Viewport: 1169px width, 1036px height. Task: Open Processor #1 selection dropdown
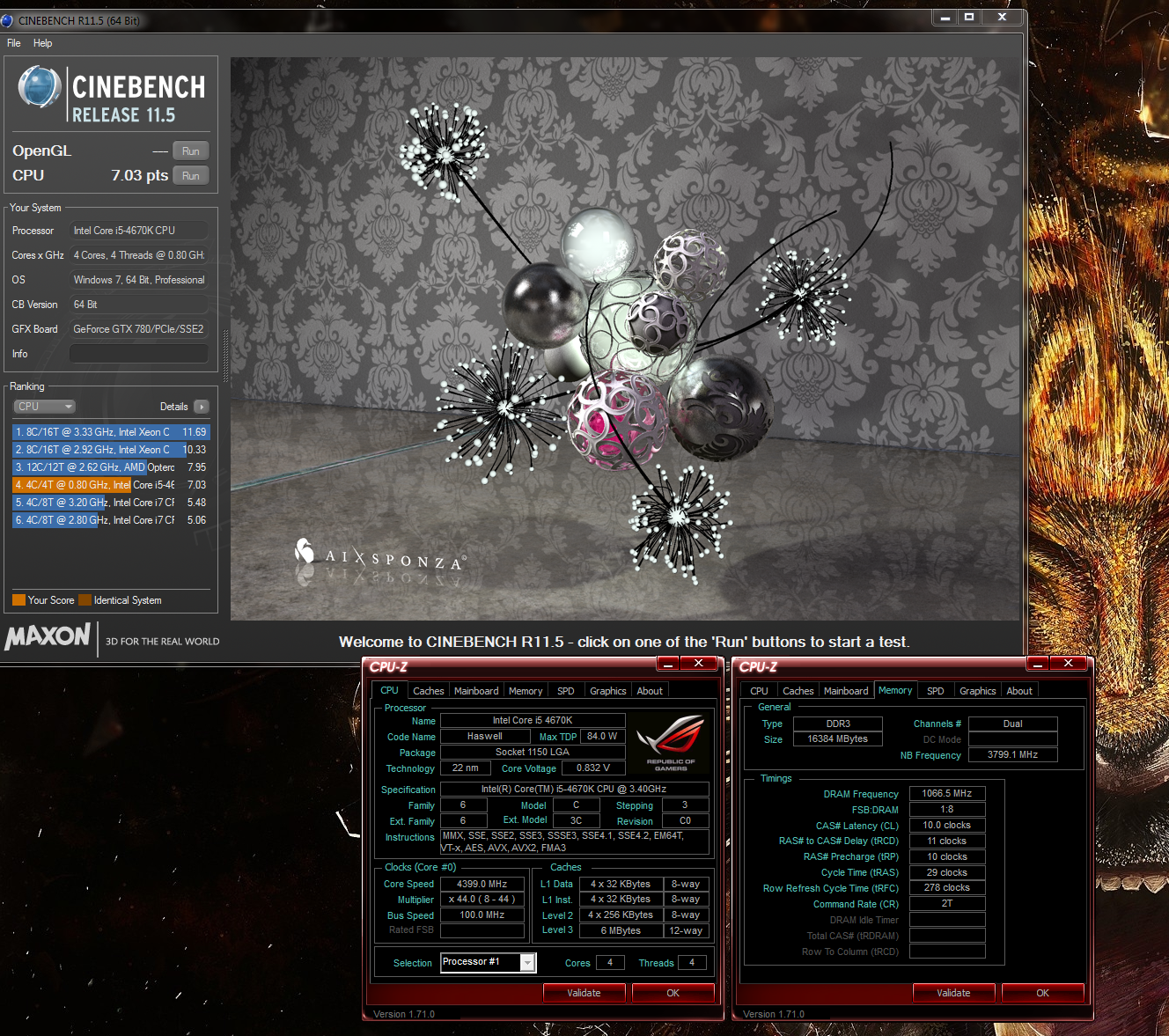488,963
